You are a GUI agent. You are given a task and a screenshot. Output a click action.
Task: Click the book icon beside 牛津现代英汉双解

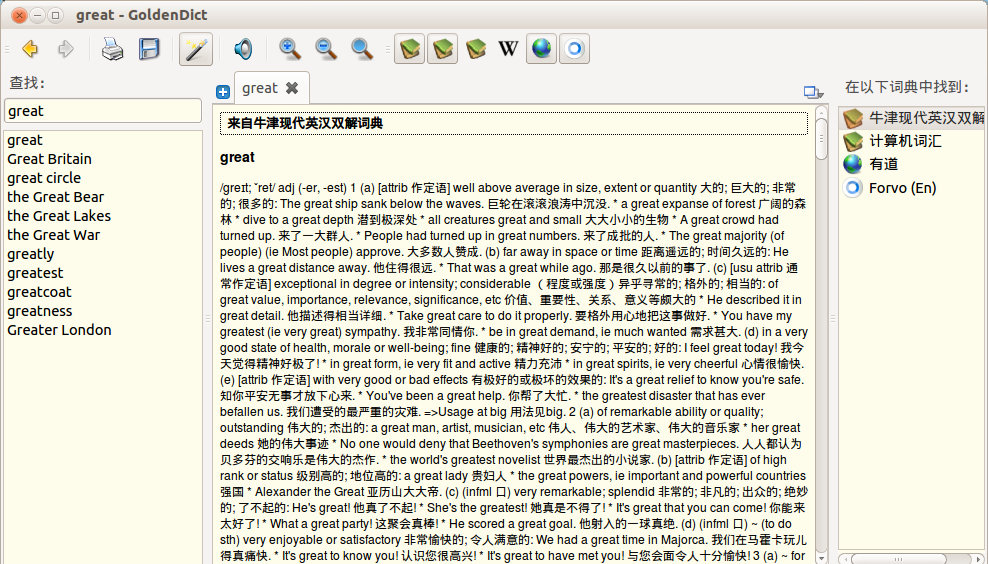pyautogui.click(x=853, y=118)
